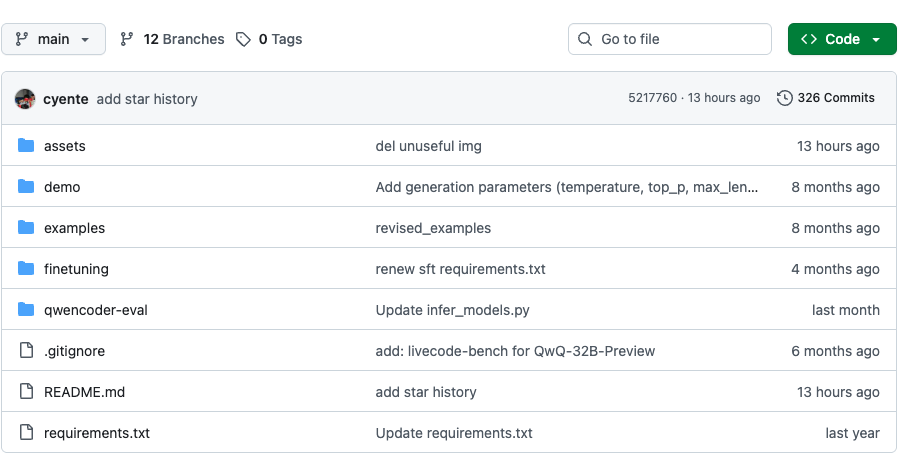Click the README.md file icon
This screenshot has width=900, height=460.
[x=26, y=391]
